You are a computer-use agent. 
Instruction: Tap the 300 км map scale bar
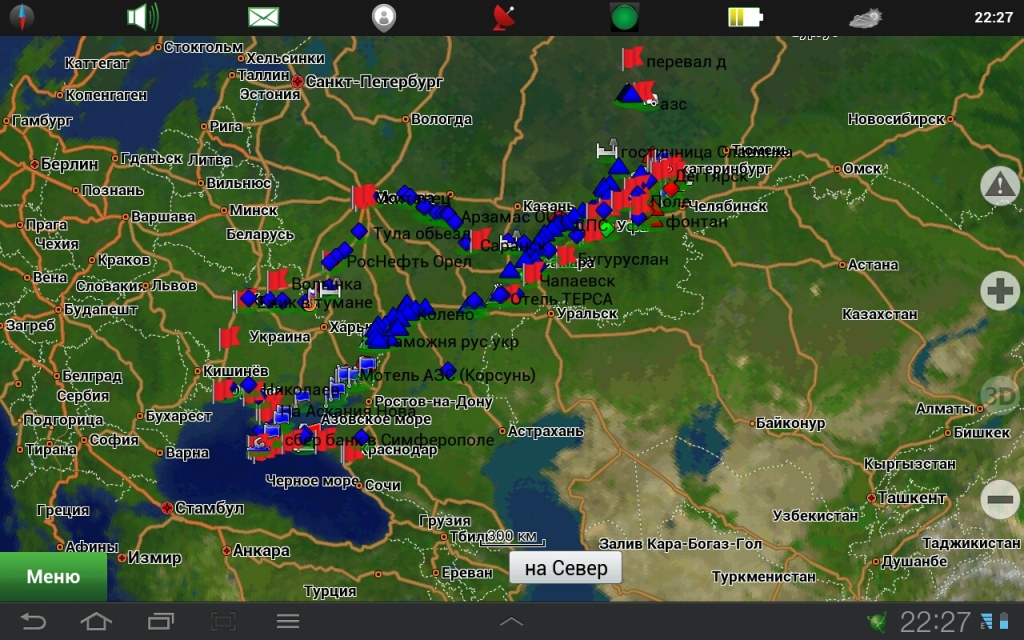pyautogui.click(x=514, y=538)
